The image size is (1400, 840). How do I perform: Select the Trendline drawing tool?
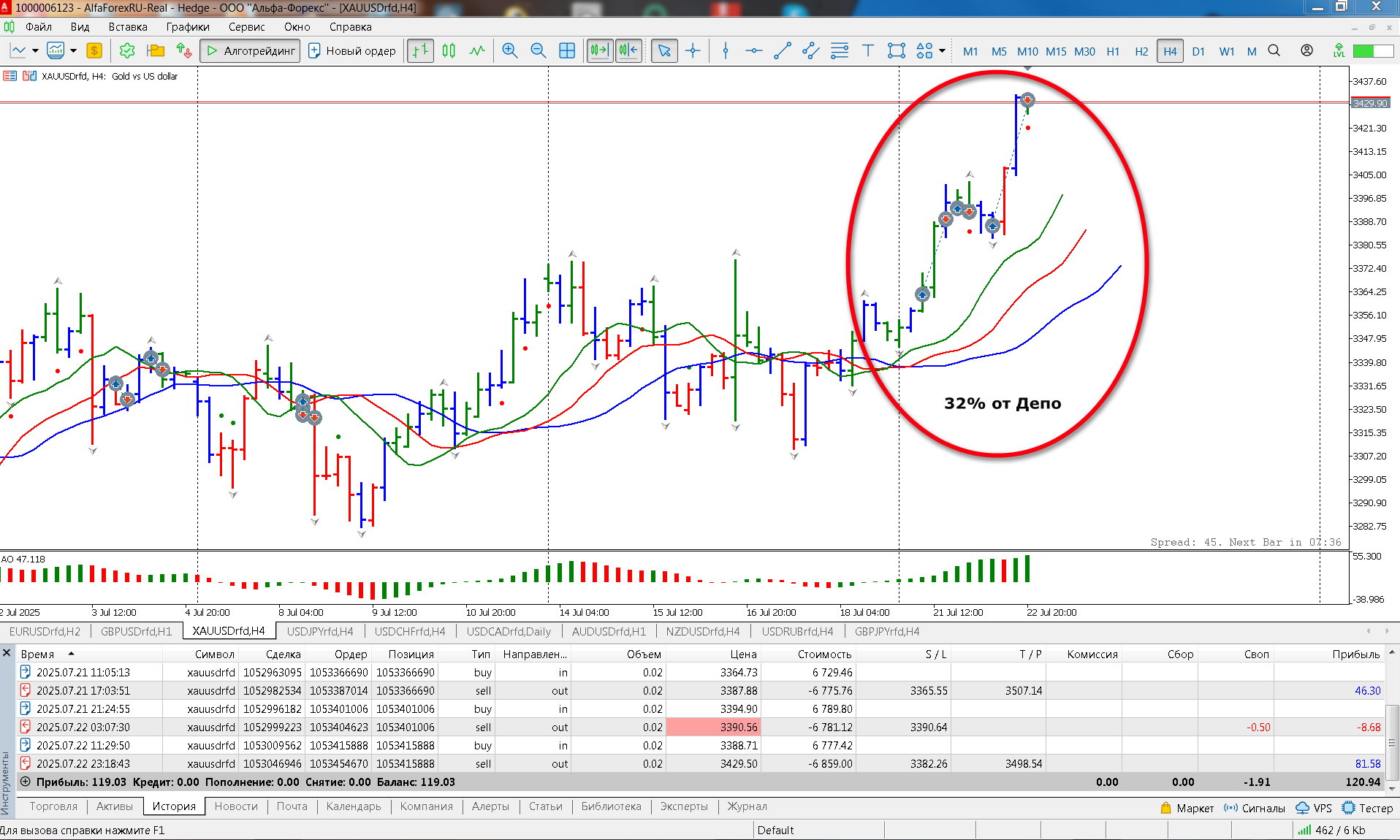pyautogui.click(x=782, y=50)
